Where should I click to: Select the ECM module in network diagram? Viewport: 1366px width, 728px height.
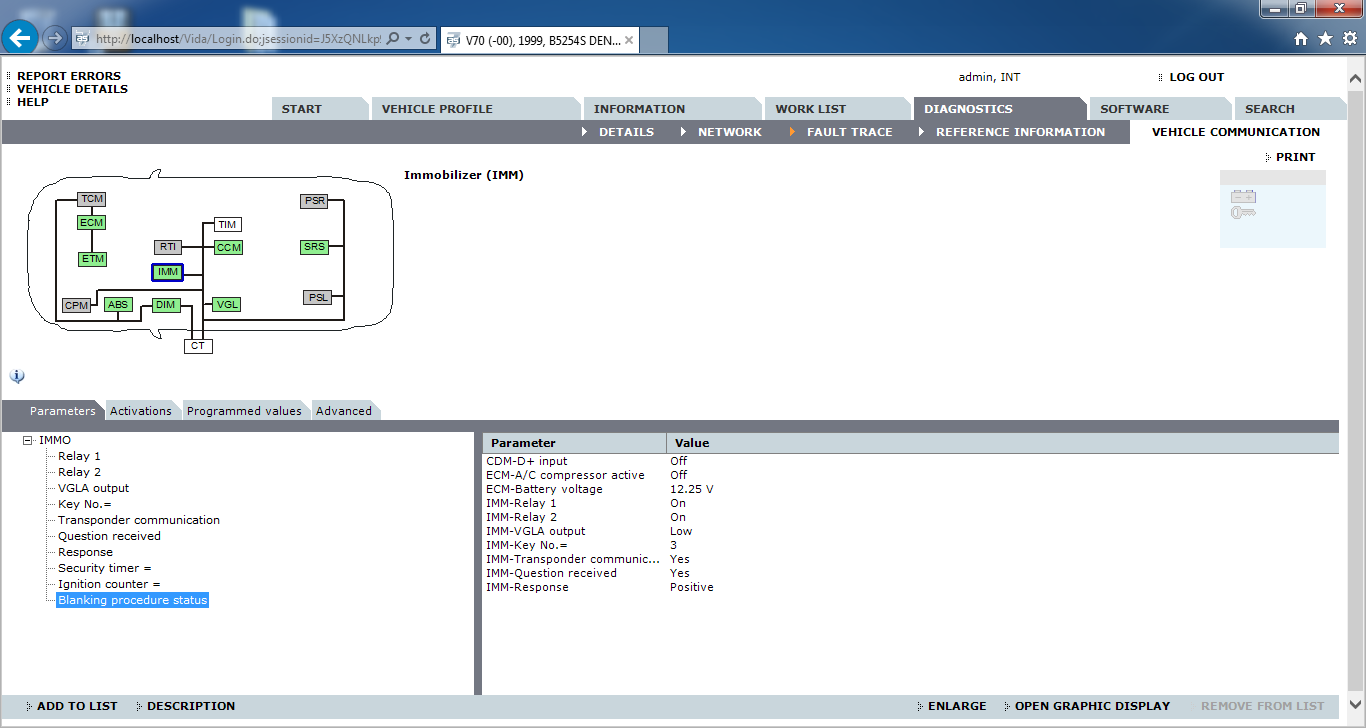91,222
